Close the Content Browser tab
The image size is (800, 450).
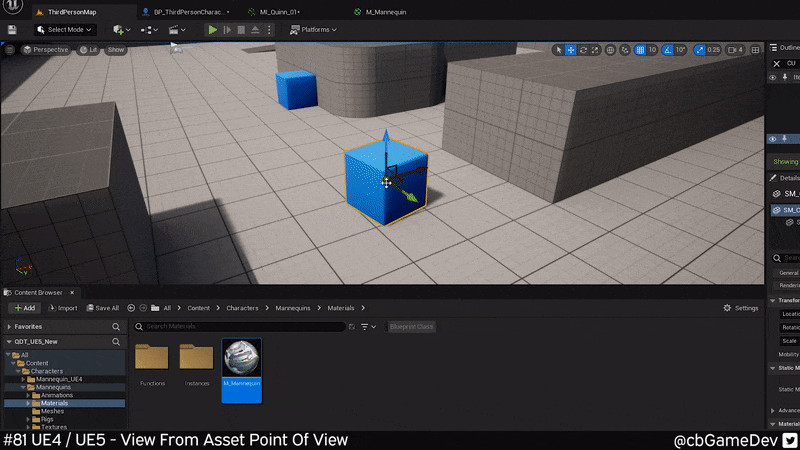click(72, 292)
